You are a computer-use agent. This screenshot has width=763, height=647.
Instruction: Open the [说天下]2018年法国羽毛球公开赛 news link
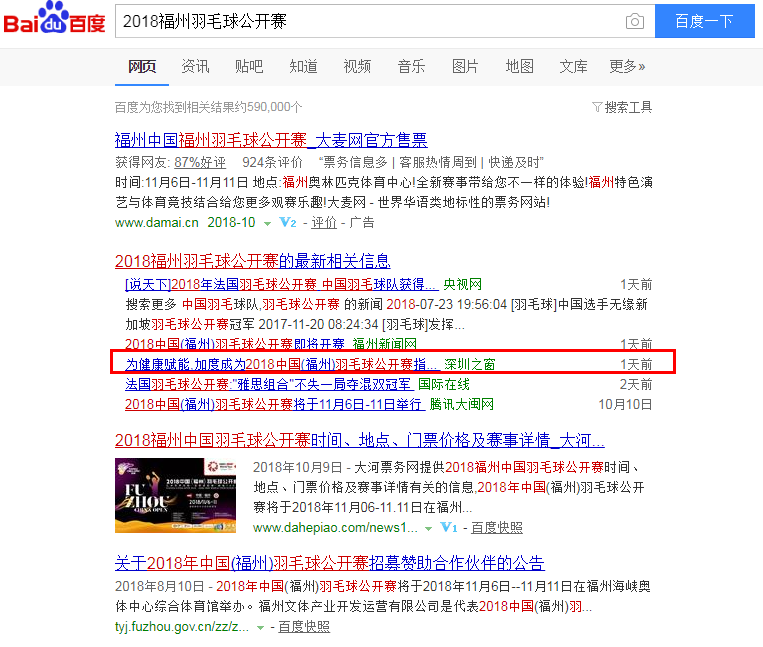(x=282, y=284)
